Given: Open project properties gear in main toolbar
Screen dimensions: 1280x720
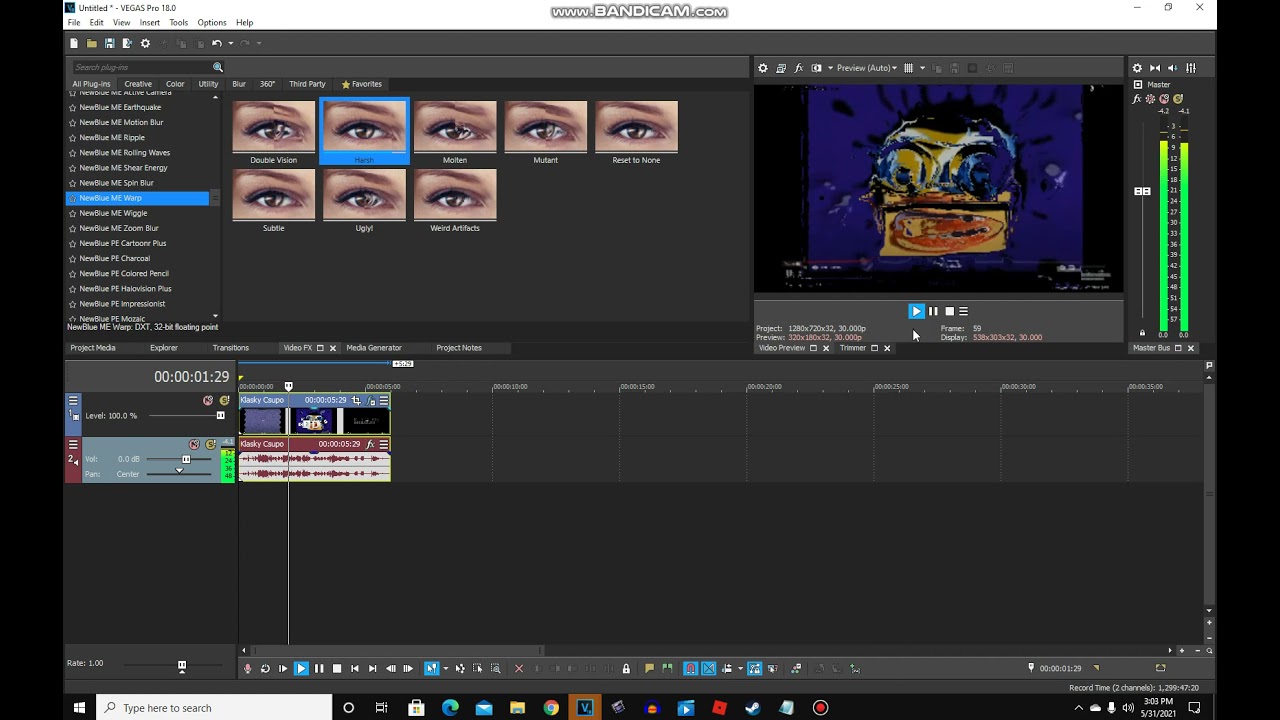Looking at the screenshot, I should pyautogui.click(x=145, y=44).
